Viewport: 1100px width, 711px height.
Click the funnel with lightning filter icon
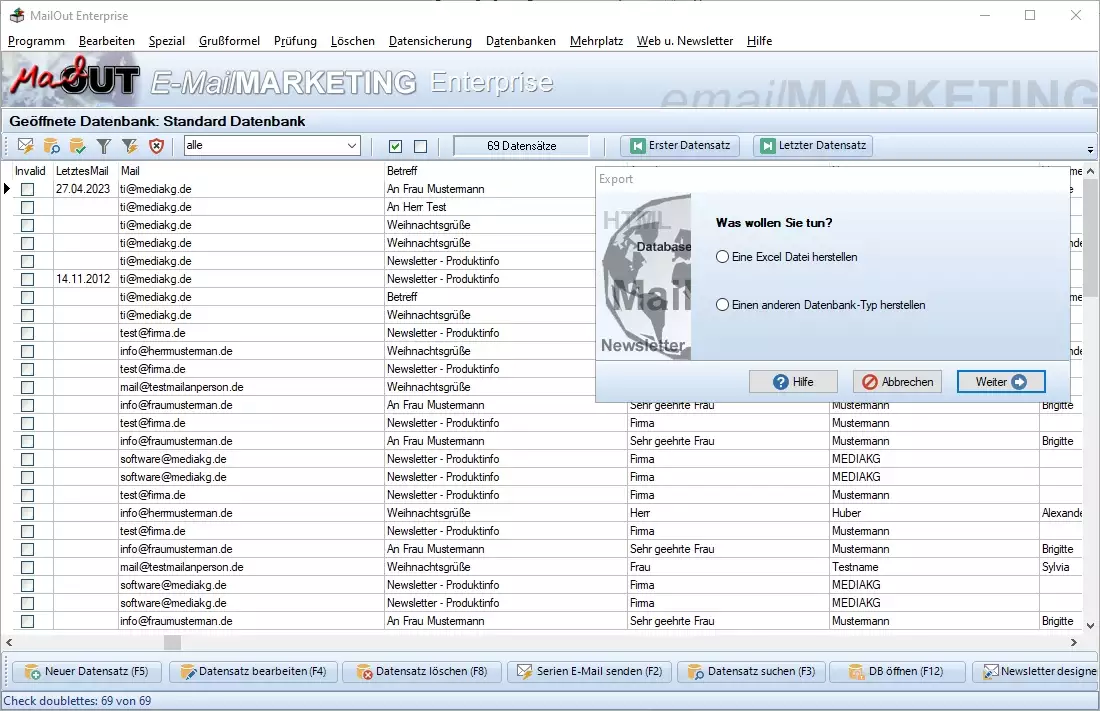point(130,146)
